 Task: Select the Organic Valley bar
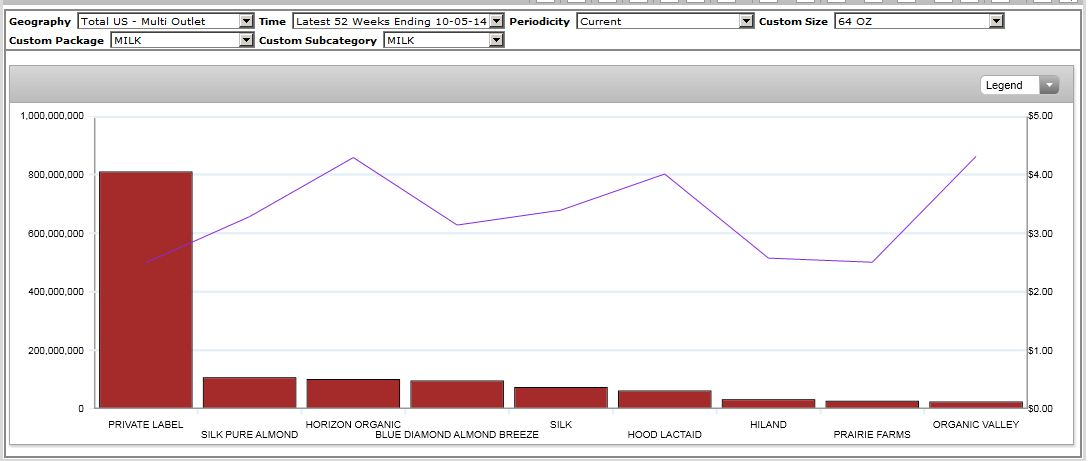coord(976,405)
